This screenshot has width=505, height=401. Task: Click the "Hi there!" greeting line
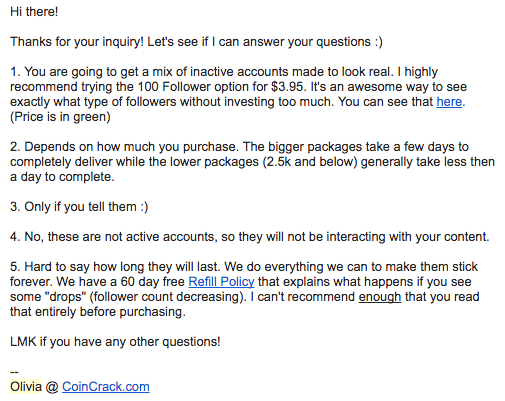[34, 12]
